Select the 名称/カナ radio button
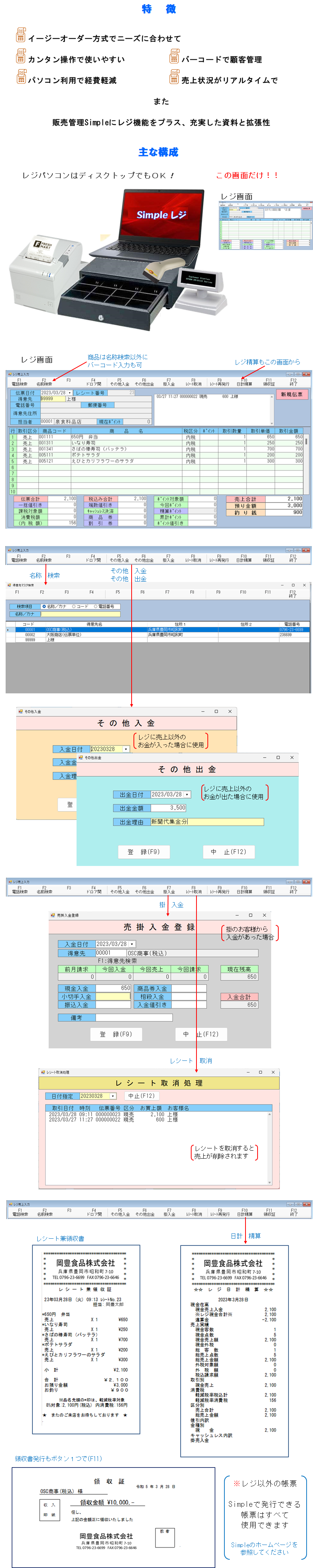 point(44,606)
